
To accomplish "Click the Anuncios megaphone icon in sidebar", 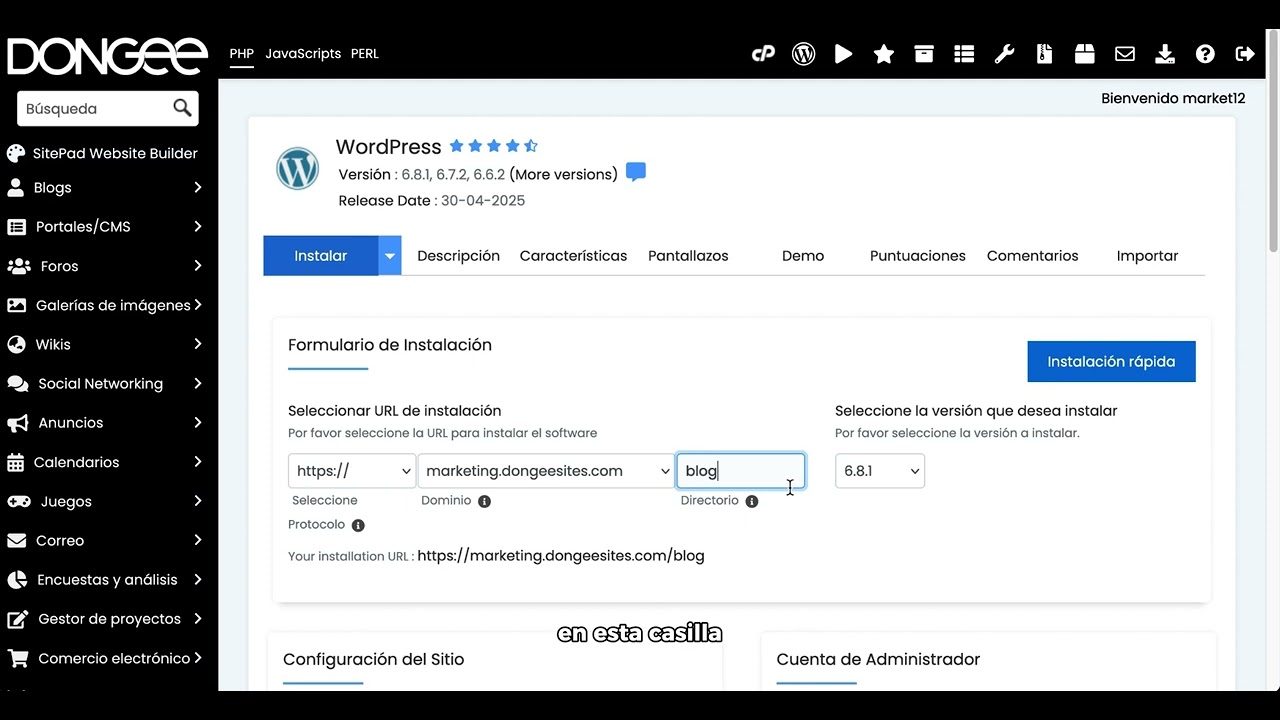I will tap(17, 423).
